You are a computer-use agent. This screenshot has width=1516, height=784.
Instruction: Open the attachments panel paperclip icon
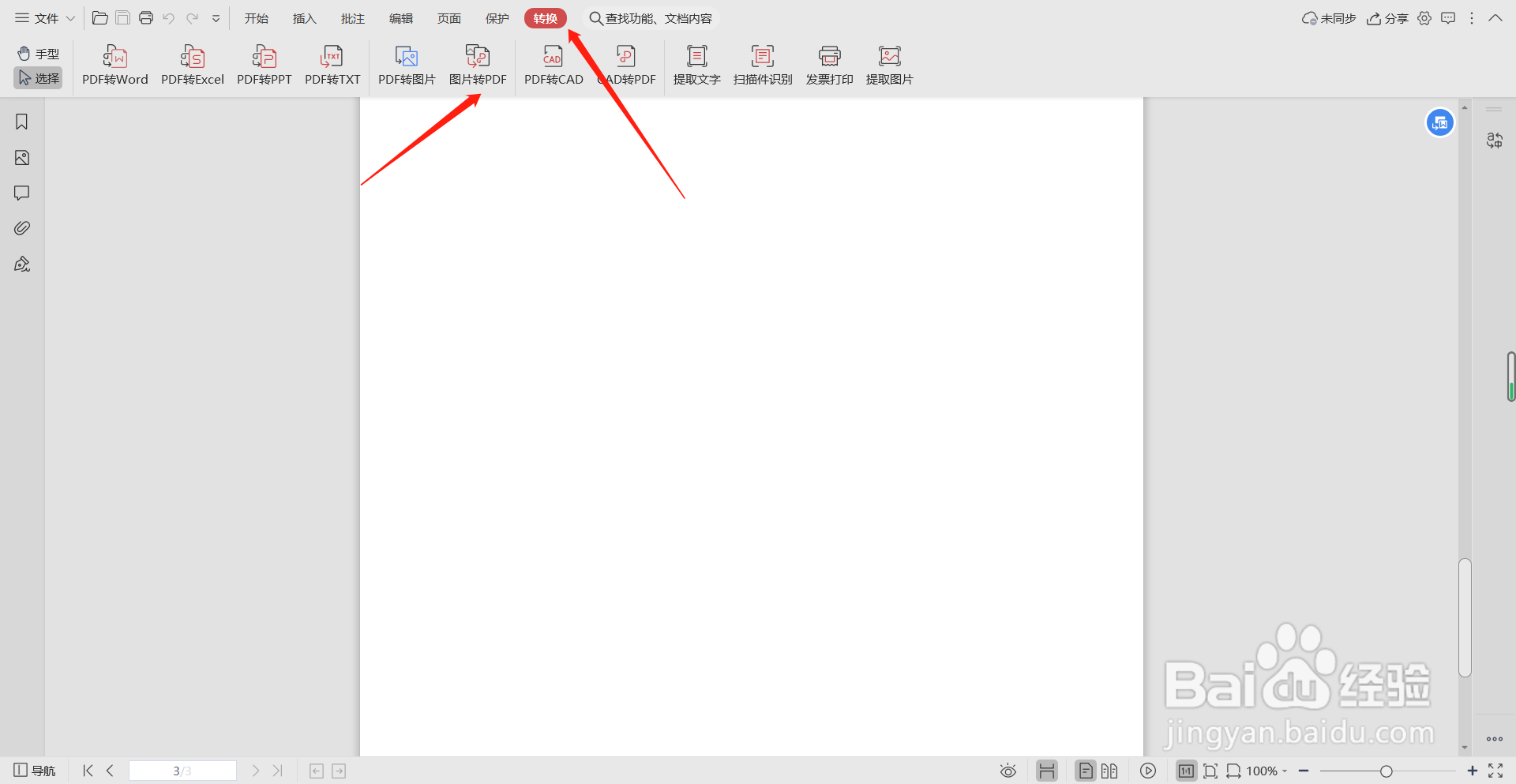coord(22,228)
